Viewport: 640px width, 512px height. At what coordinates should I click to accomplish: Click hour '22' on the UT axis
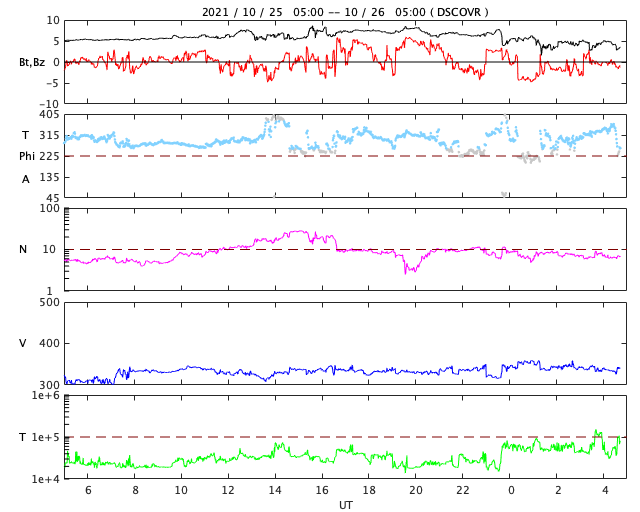[462, 490]
